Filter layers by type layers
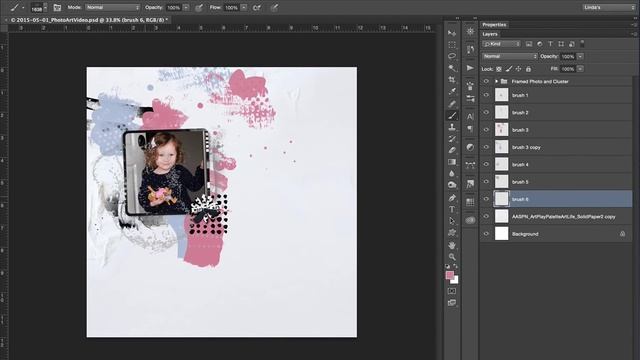The height and width of the screenshot is (360, 640). coord(550,44)
